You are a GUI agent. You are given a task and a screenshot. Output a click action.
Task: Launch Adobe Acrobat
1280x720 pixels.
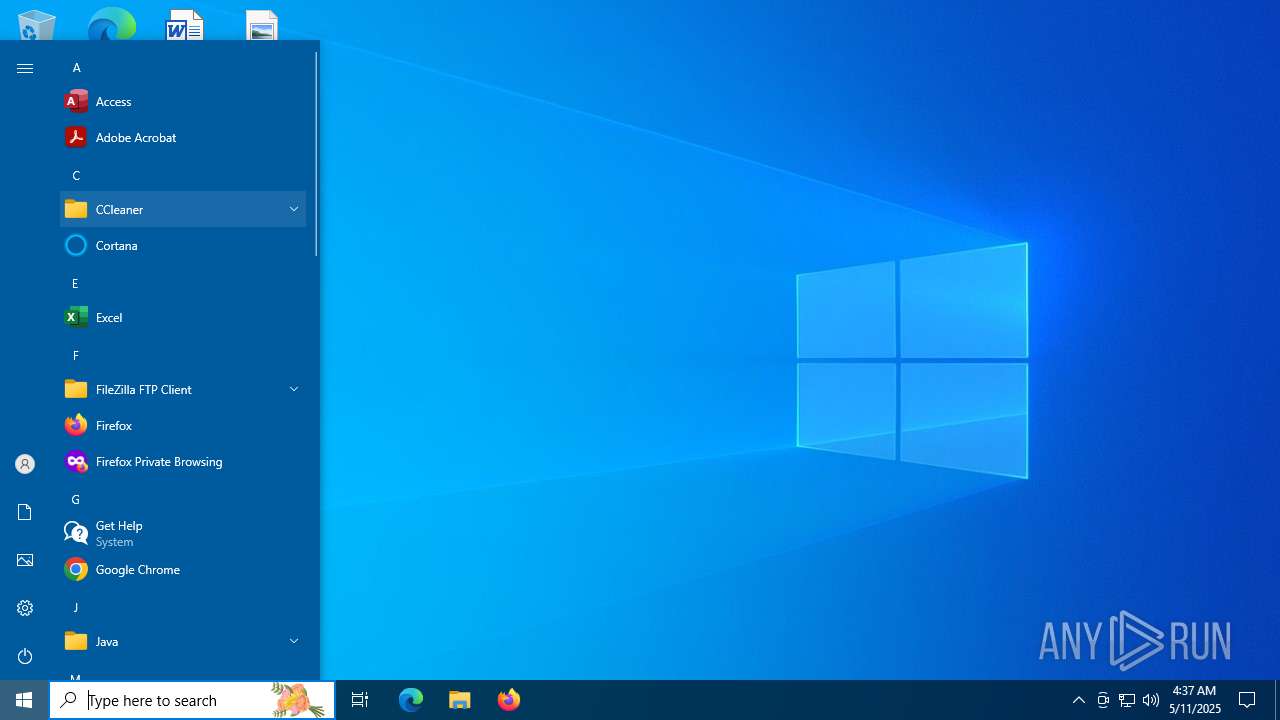coord(183,137)
